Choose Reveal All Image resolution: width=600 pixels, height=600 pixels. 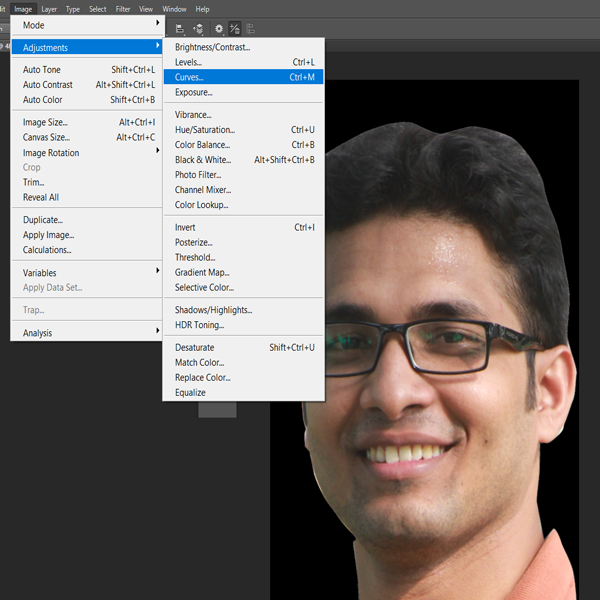[88, 197]
